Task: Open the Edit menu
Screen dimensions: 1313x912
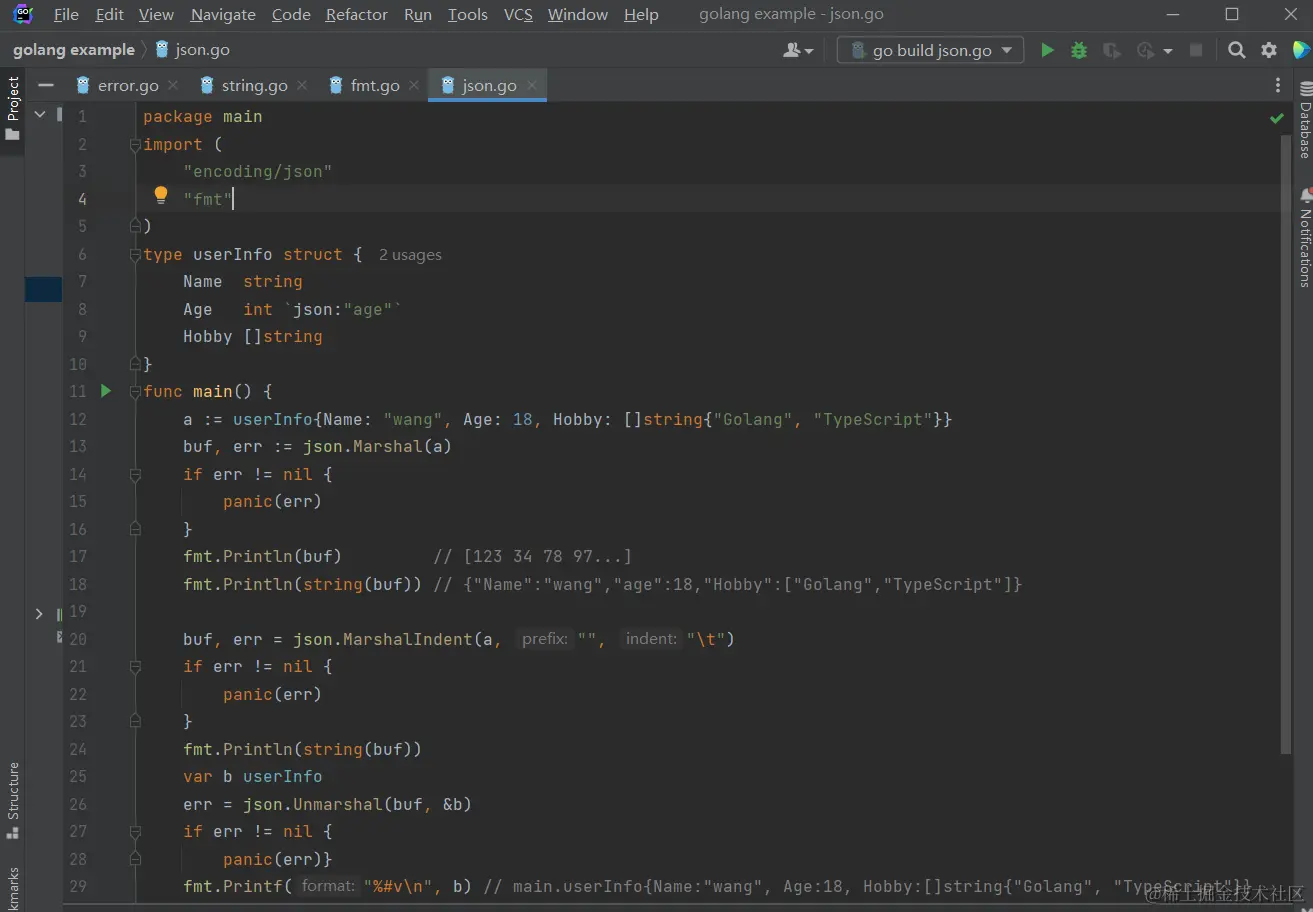Action: click(x=109, y=14)
